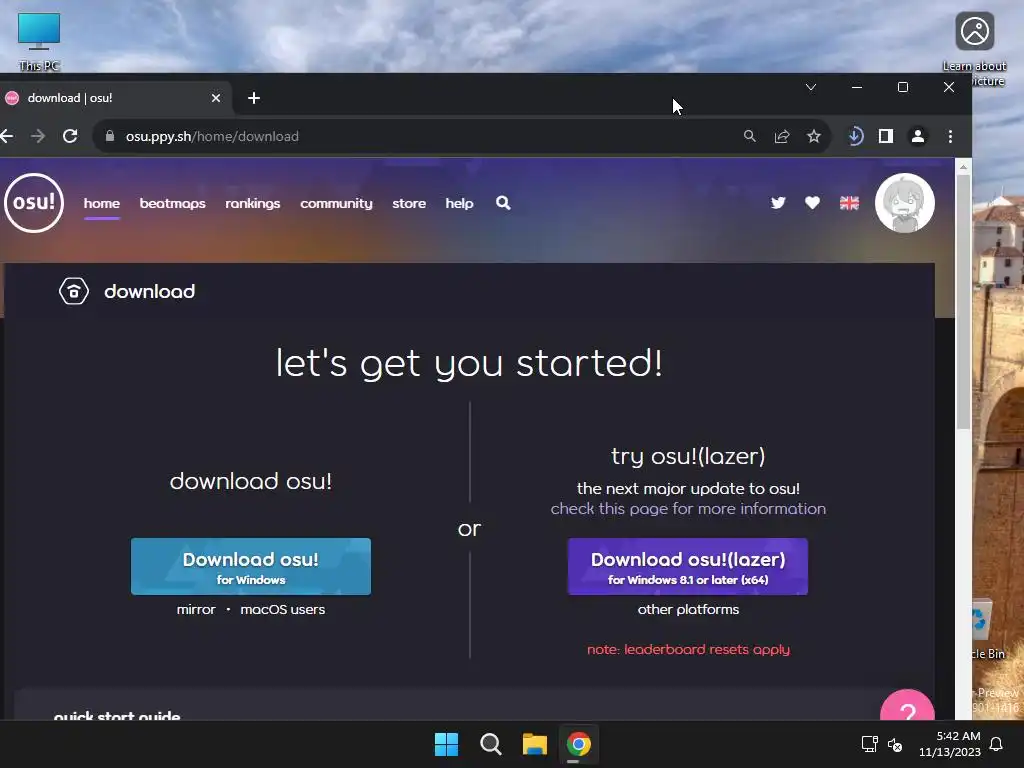Open a new tab with plus button
Viewport: 1024px width, 768px height.
[x=254, y=98]
